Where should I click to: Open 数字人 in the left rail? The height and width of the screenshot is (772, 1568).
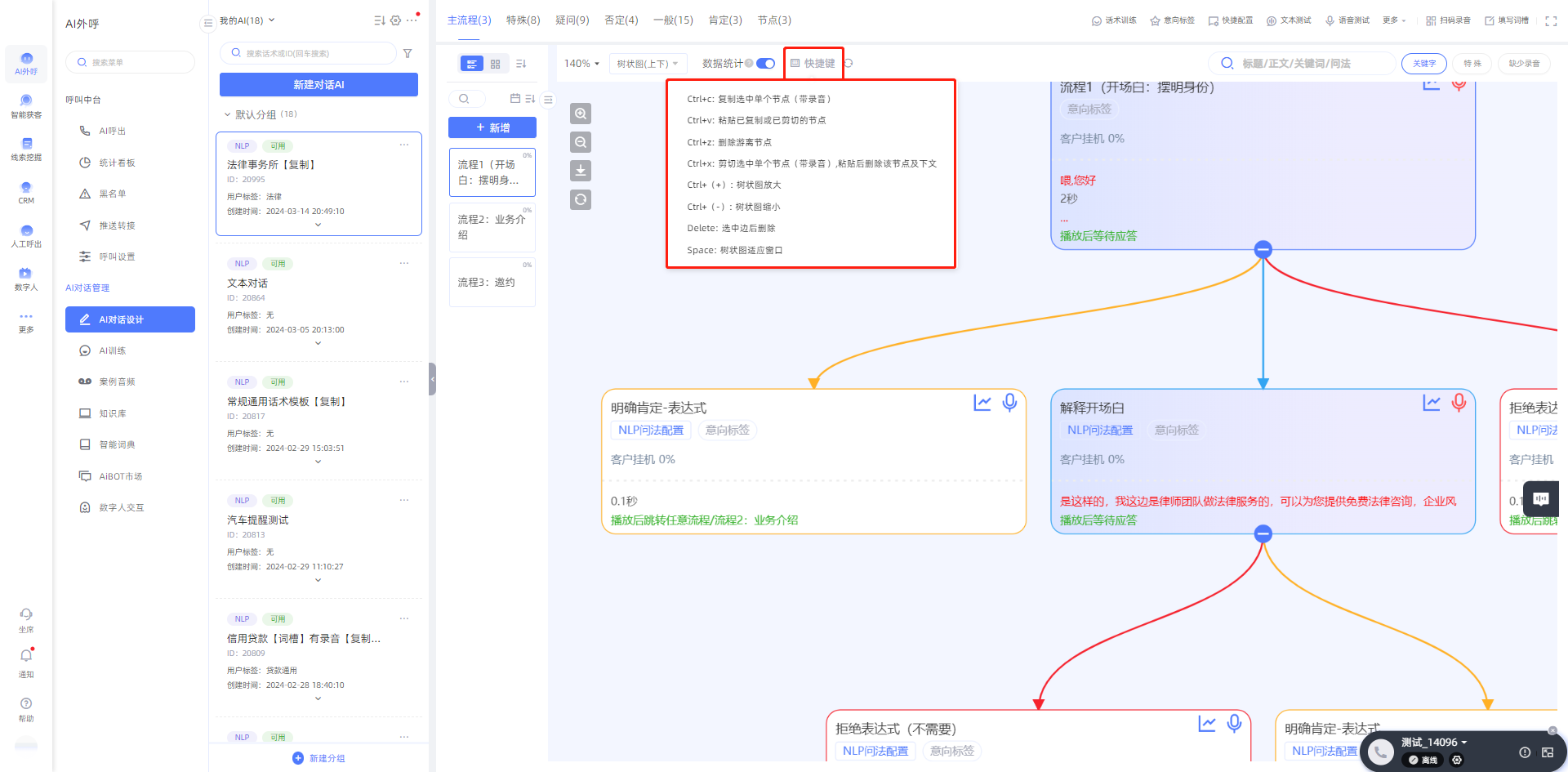point(26,279)
